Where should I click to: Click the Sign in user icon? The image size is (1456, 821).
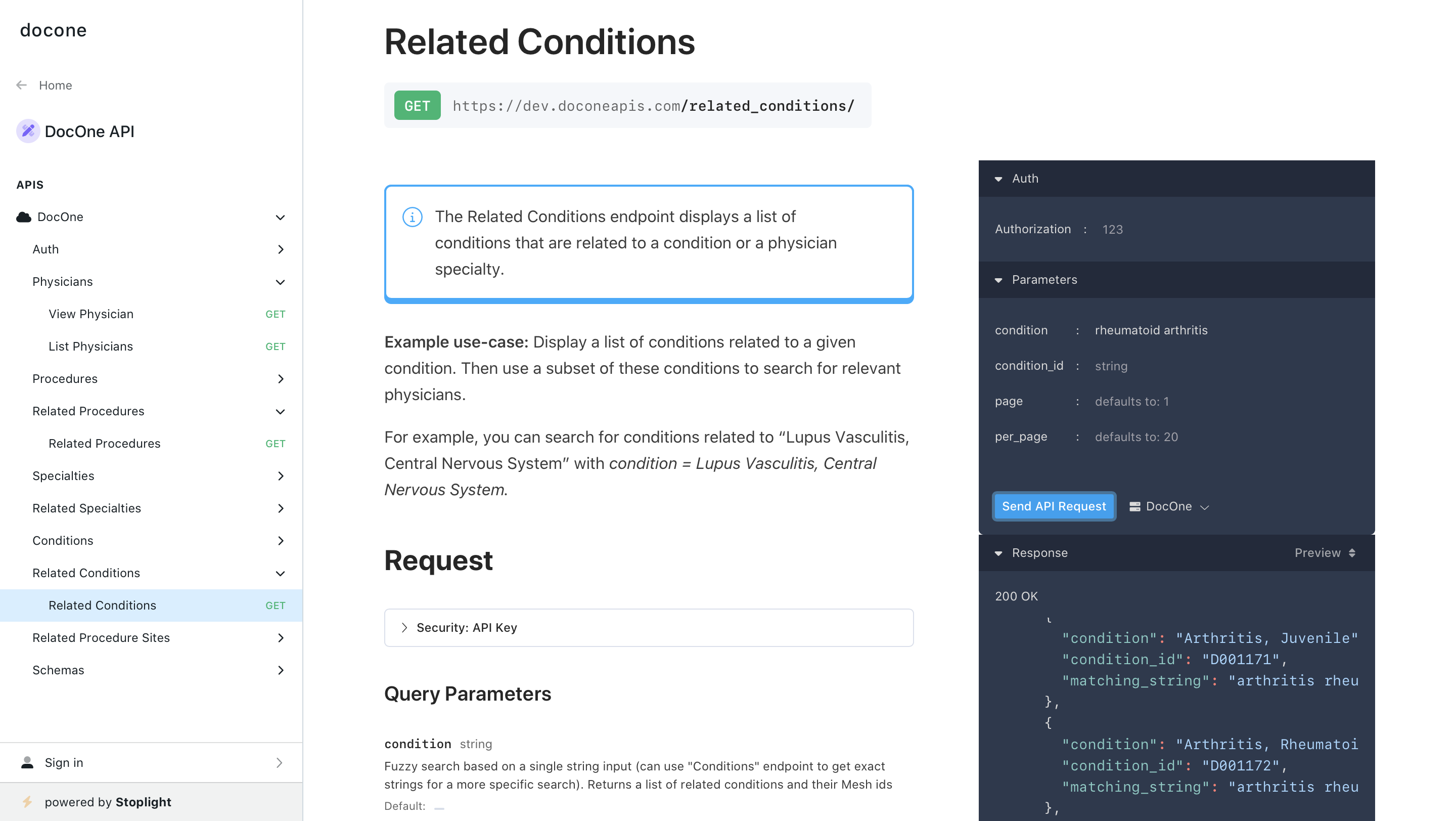(27, 763)
